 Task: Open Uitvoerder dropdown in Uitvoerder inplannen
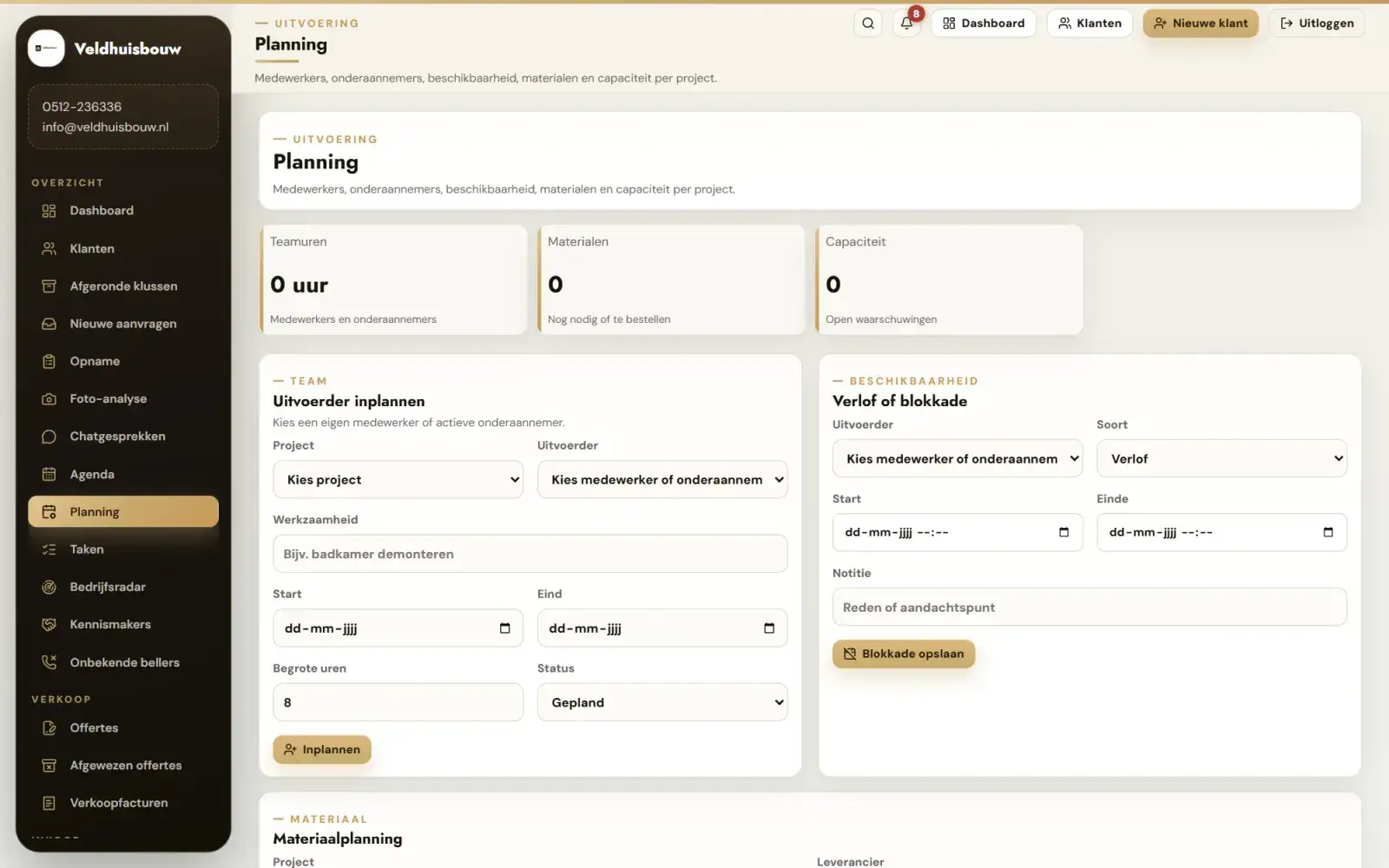click(x=662, y=480)
